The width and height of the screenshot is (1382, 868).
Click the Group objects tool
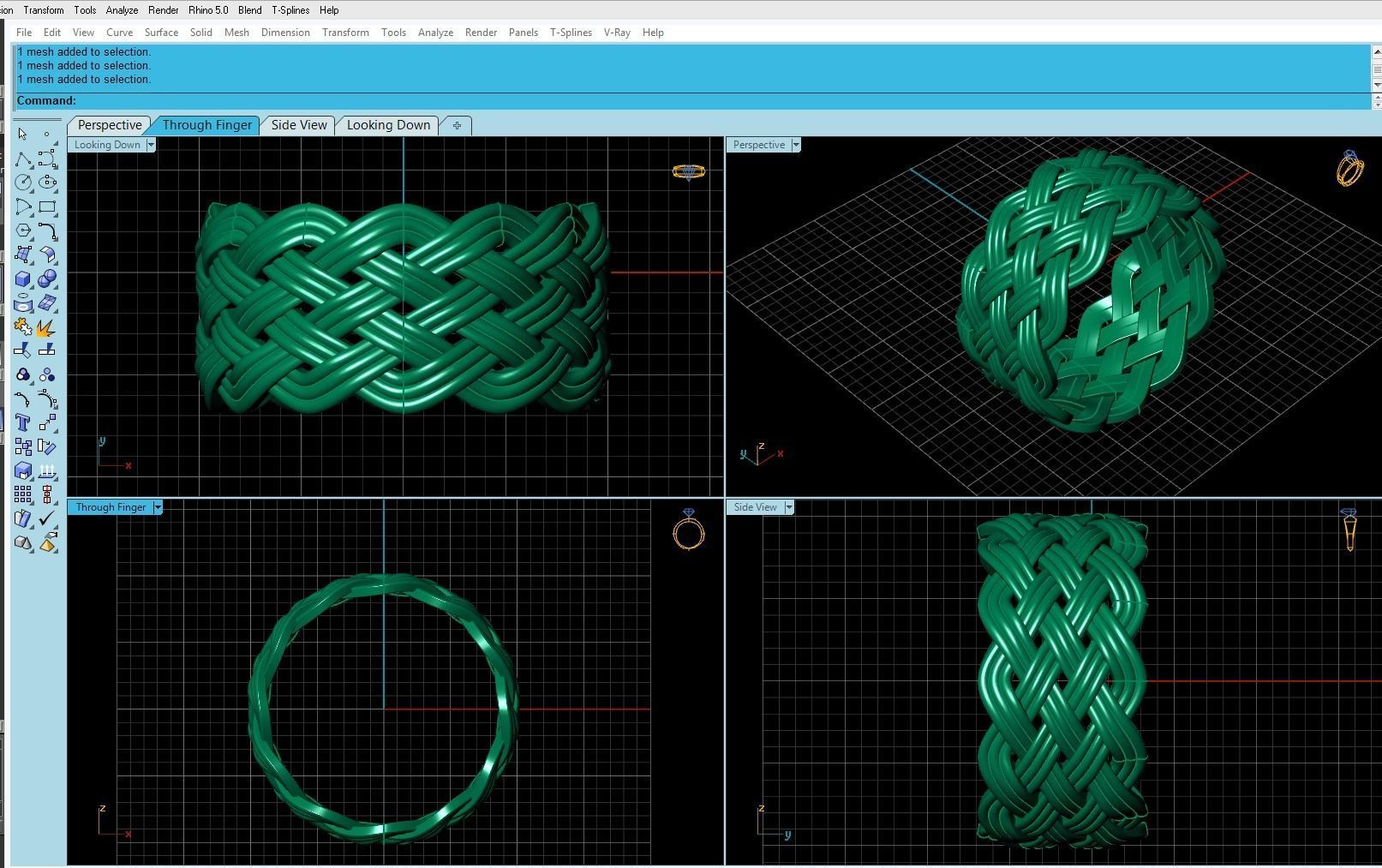tap(23, 374)
